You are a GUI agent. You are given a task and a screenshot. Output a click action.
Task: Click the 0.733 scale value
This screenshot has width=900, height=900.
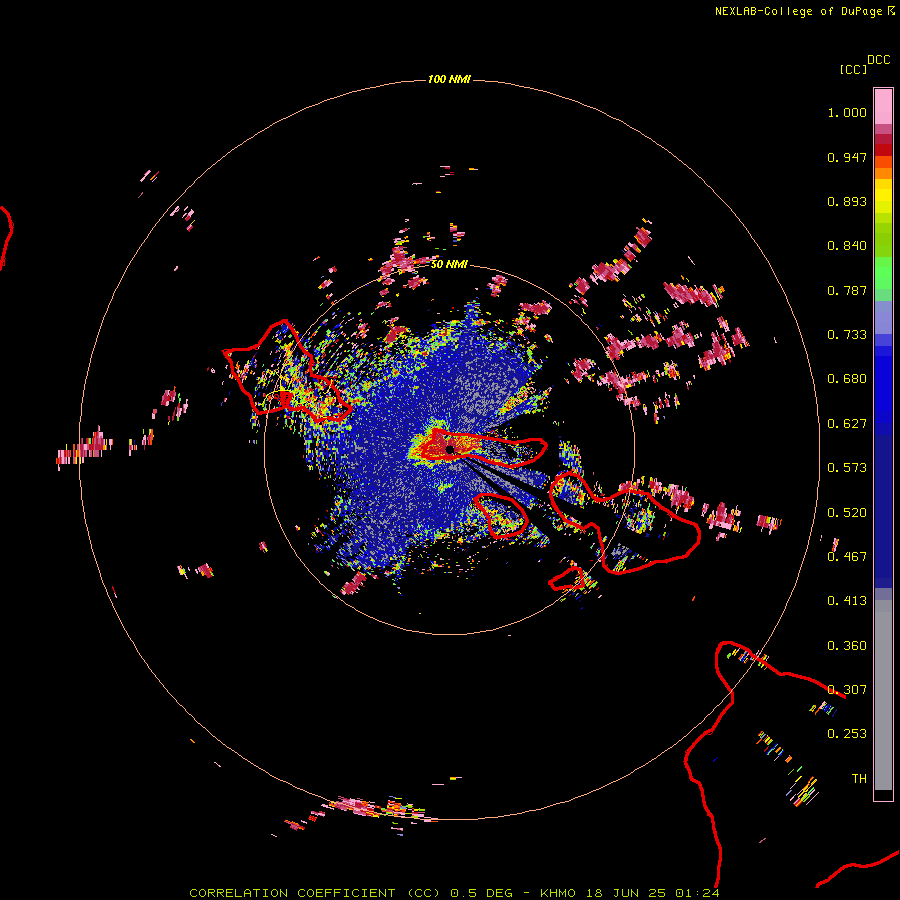847,335
